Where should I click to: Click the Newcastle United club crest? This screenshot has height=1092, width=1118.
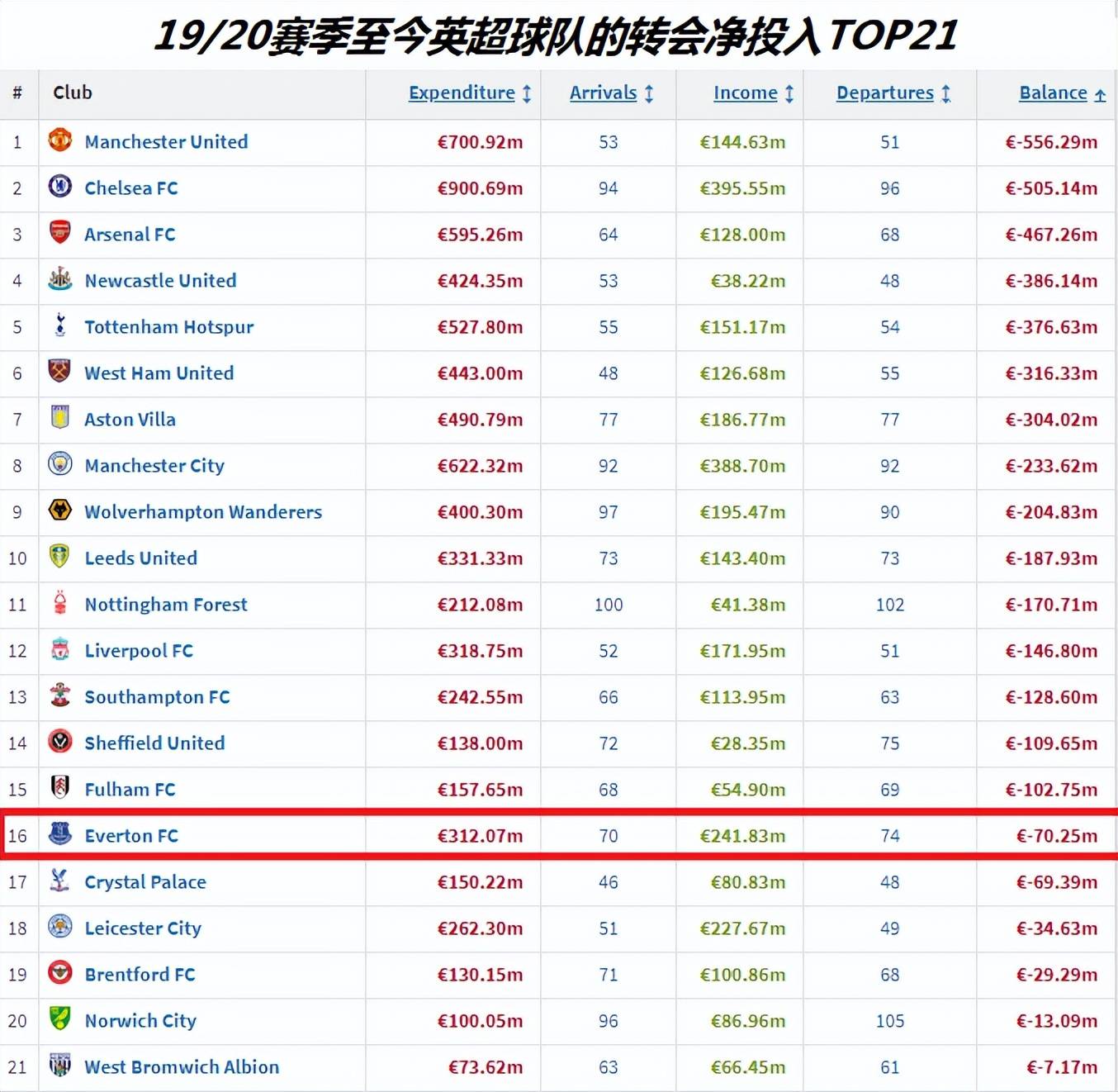pos(59,278)
